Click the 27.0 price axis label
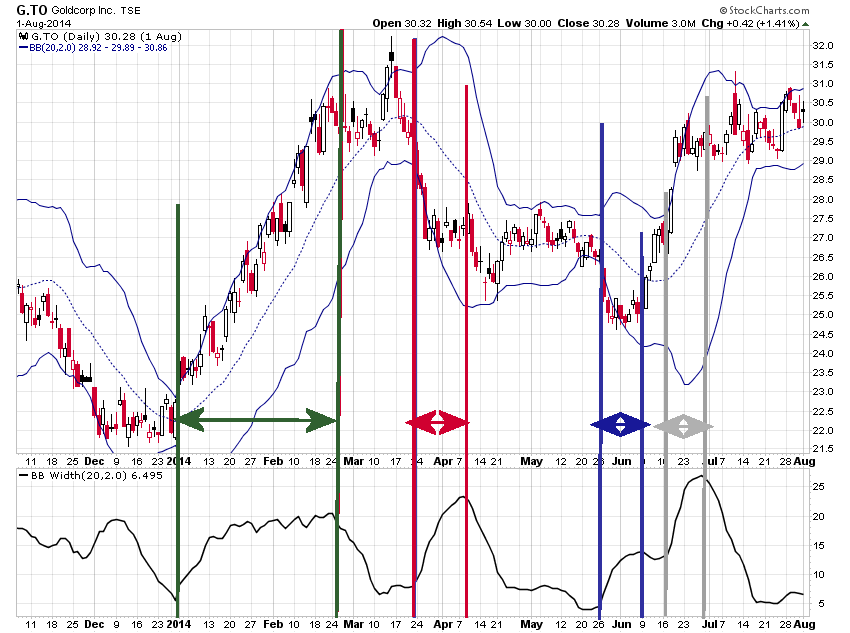 coord(823,238)
